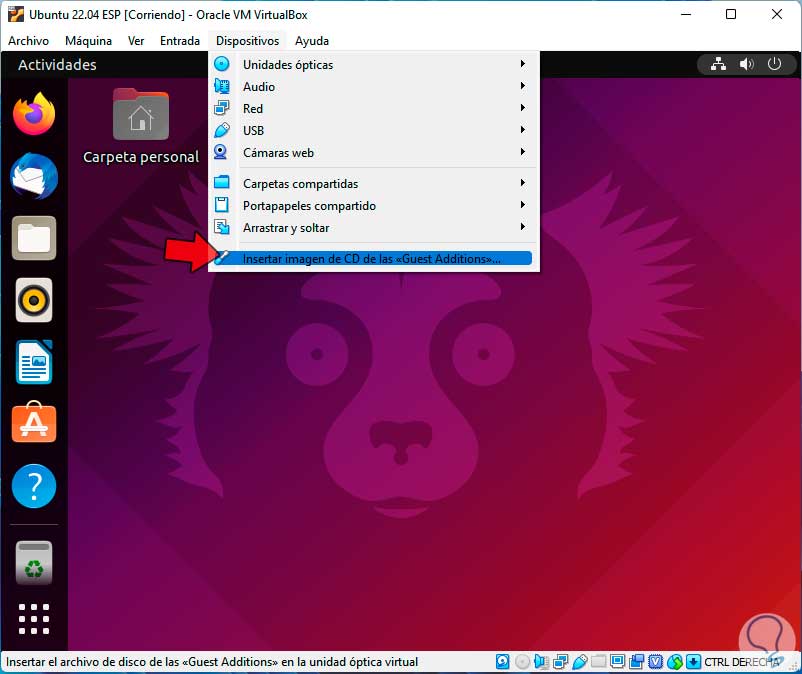This screenshot has height=674, width=802.
Task: Click the recording status bar icon
Action: 636,662
